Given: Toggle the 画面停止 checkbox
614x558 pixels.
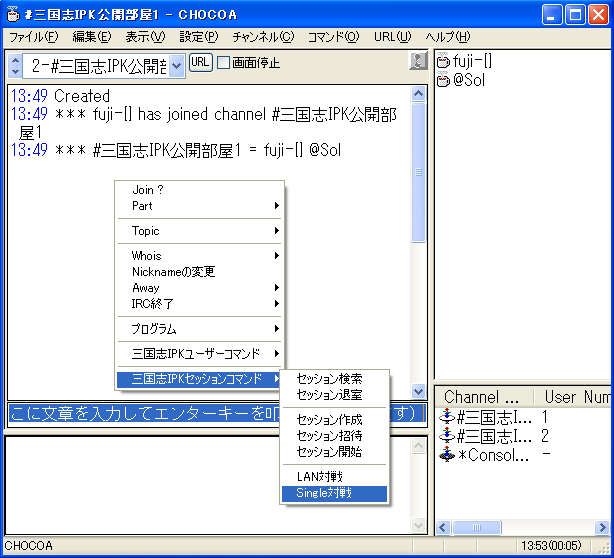Looking at the screenshot, I should coord(223,63).
